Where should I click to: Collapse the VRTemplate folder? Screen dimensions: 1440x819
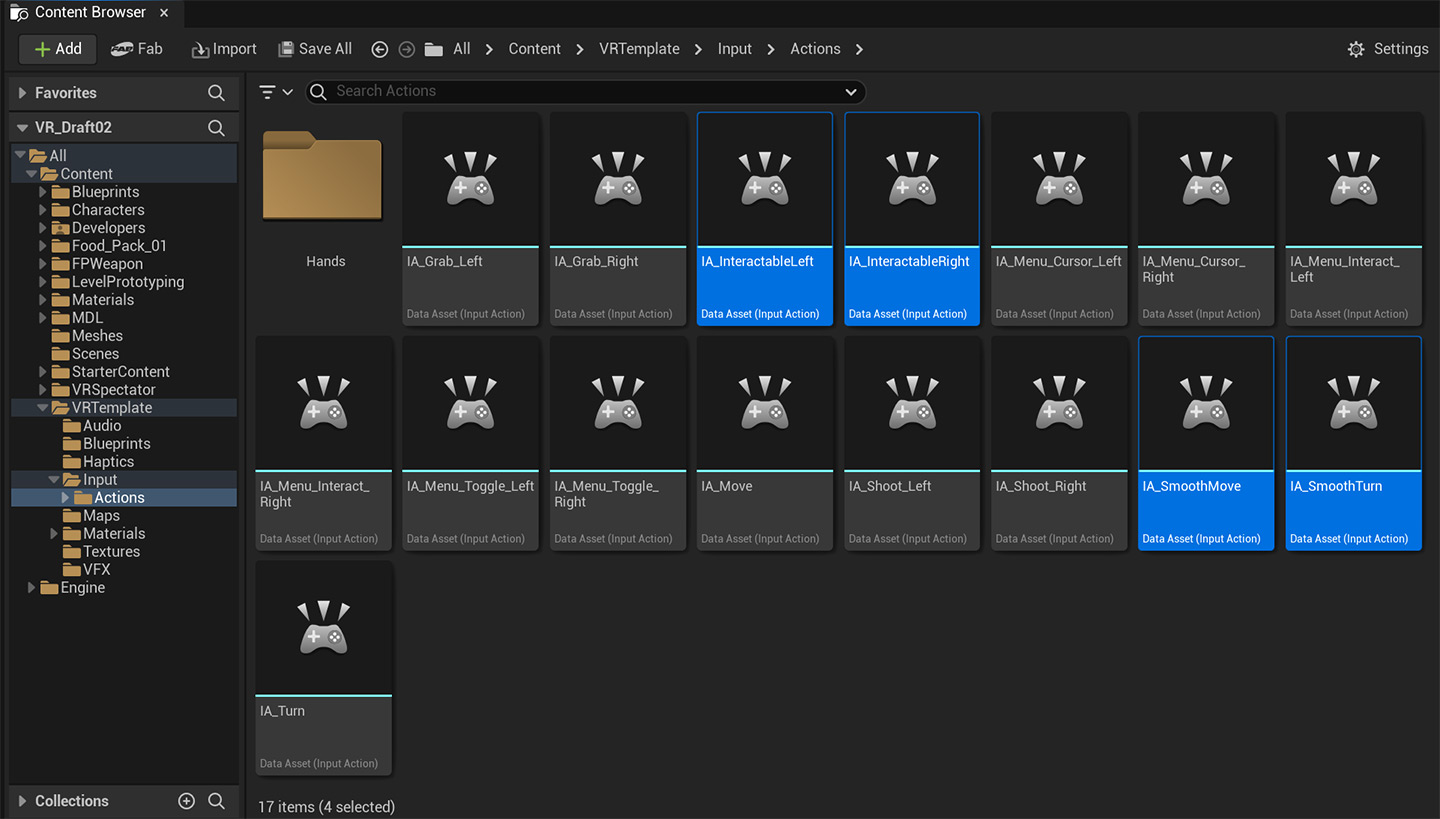coord(43,408)
